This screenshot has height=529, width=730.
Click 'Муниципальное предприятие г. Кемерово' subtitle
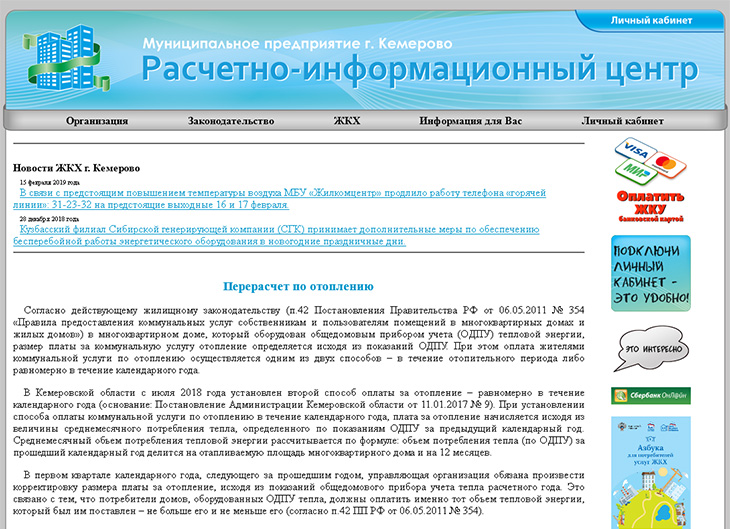pos(297,44)
